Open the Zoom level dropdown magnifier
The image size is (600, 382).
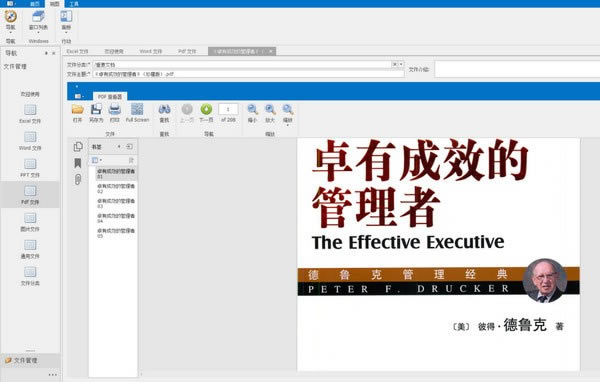(288, 113)
